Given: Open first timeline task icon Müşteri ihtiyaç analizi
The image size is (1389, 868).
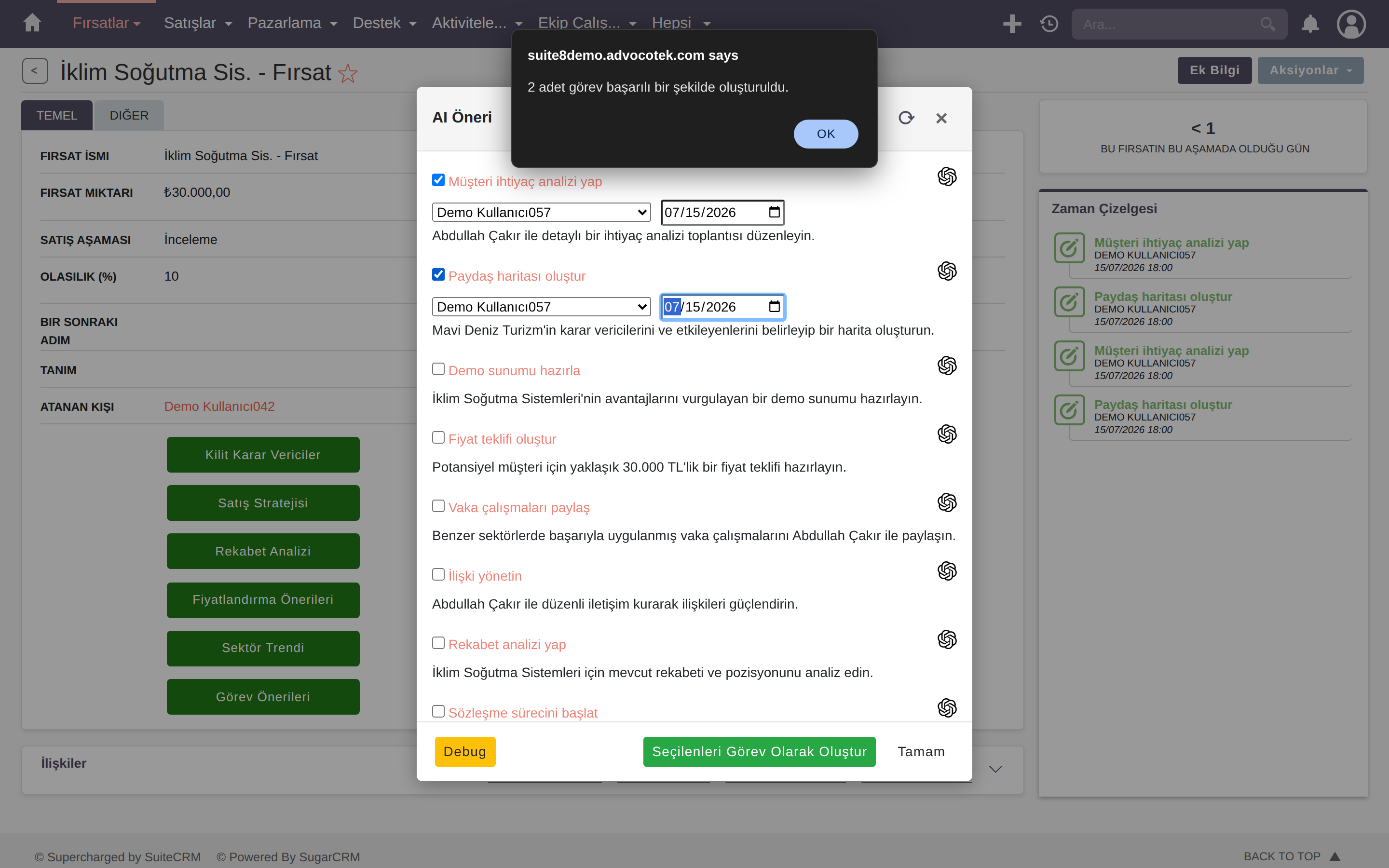Looking at the screenshot, I should (x=1069, y=248).
